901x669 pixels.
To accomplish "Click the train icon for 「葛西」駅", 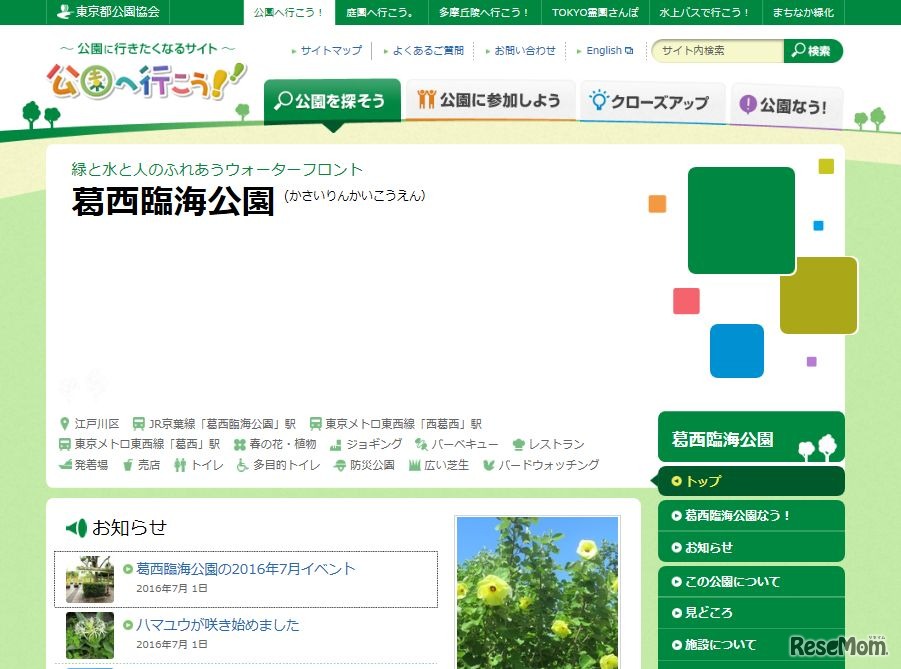I will click(64, 444).
